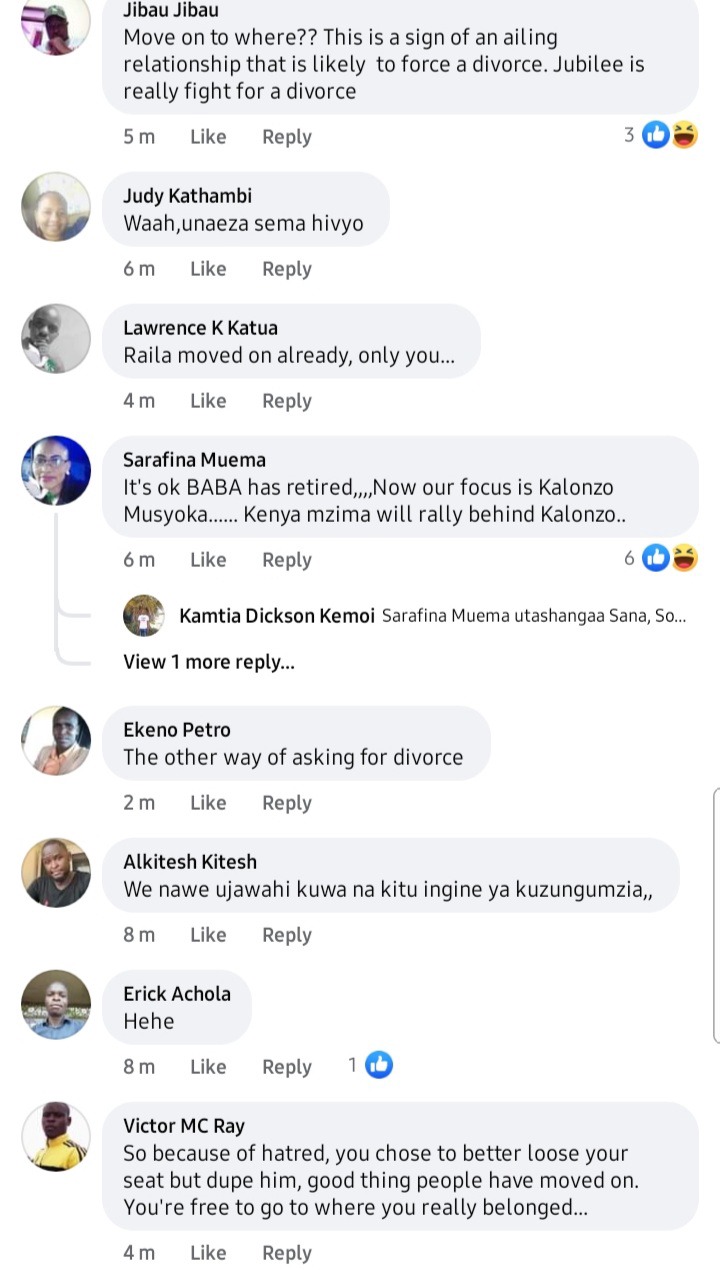Click reaction icons on Jibau Jibau's comment
The image size is (720, 1270).
click(x=669, y=135)
